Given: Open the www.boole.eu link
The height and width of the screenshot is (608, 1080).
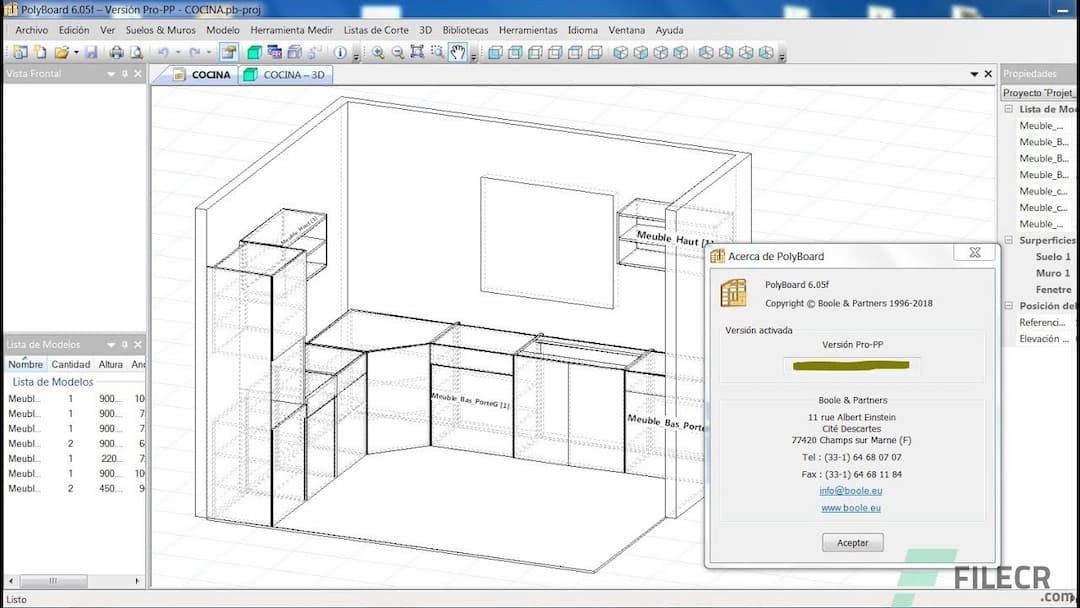Looking at the screenshot, I should pyautogui.click(x=851, y=507).
